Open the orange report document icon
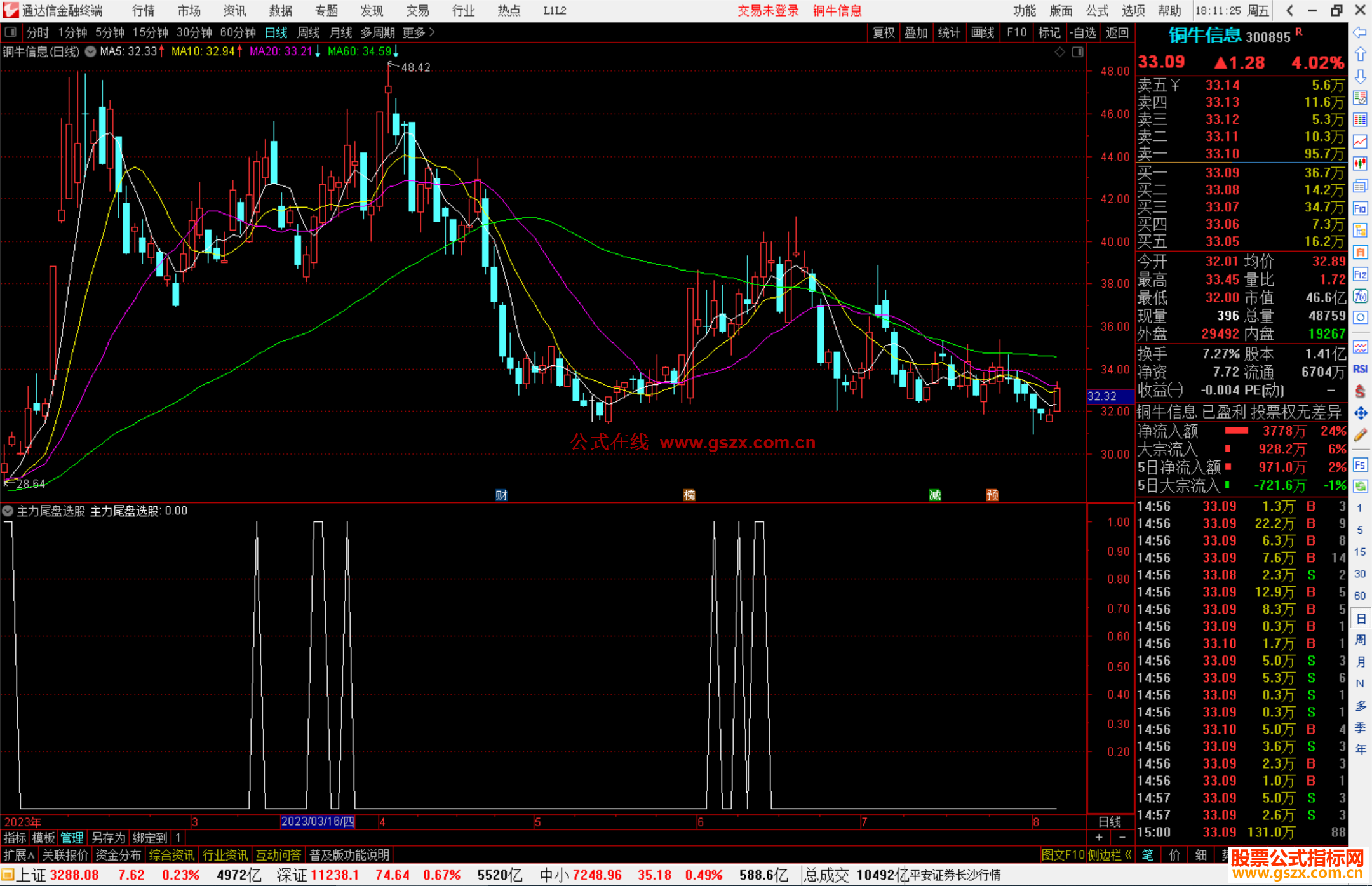 1360,252
